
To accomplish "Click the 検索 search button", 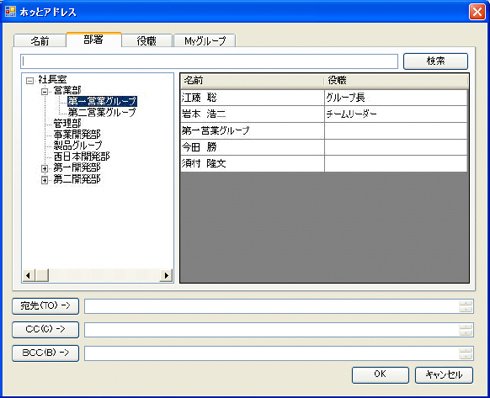I will [x=435, y=61].
